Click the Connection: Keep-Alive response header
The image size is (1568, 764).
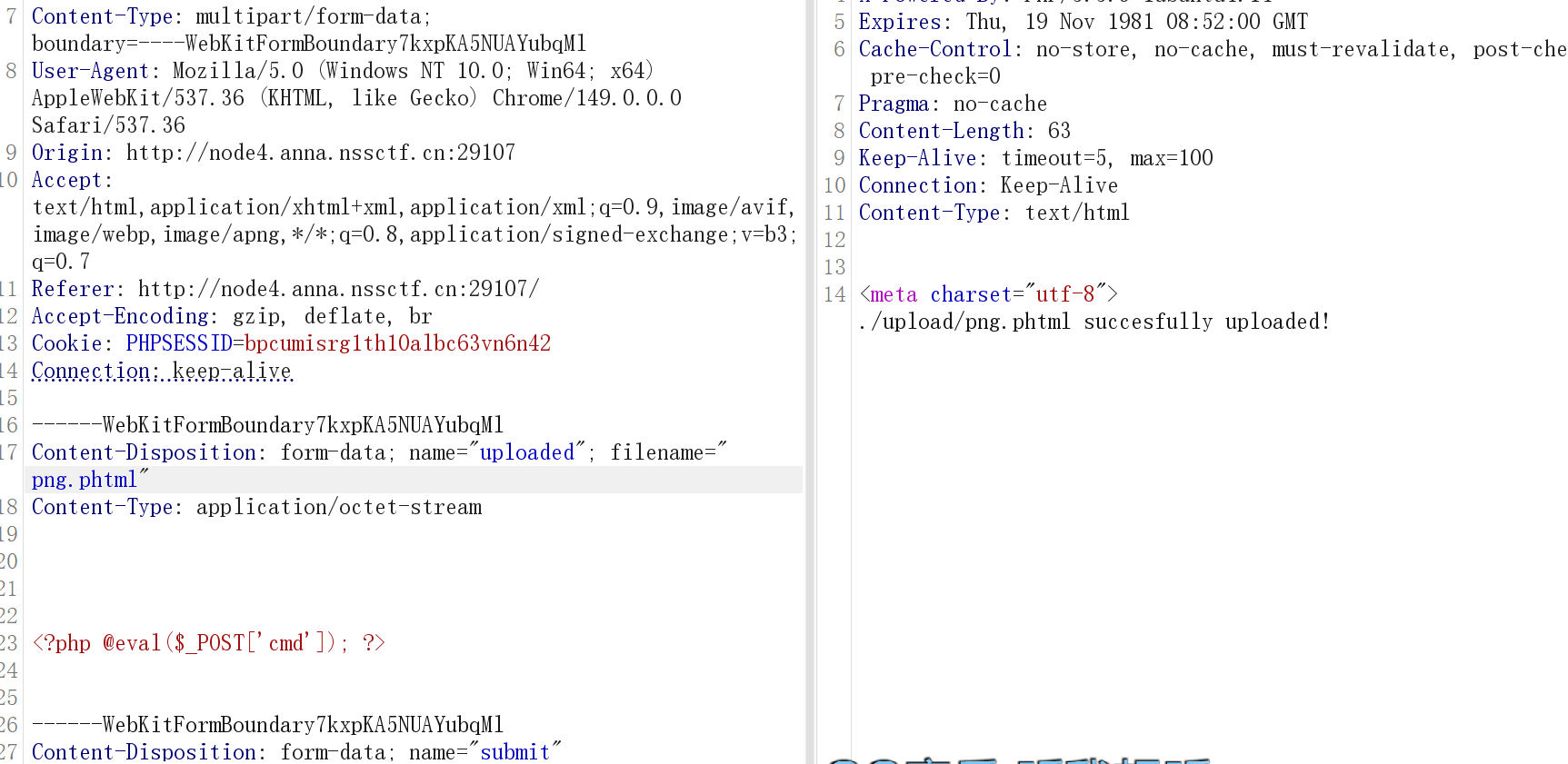(x=988, y=185)
